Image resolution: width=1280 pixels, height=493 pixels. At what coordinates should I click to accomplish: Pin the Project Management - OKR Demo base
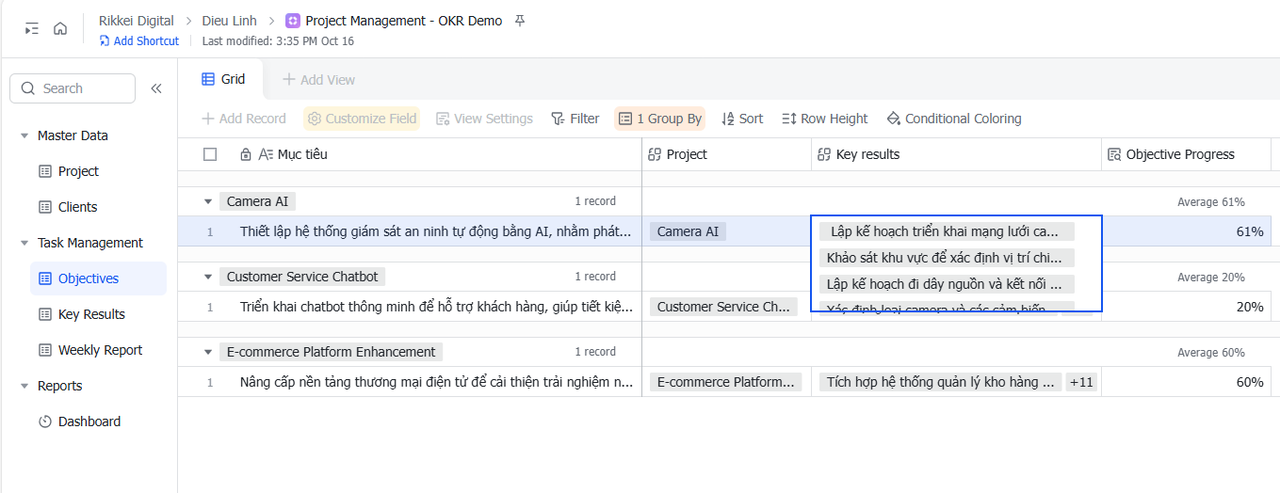tap(519, 21)
